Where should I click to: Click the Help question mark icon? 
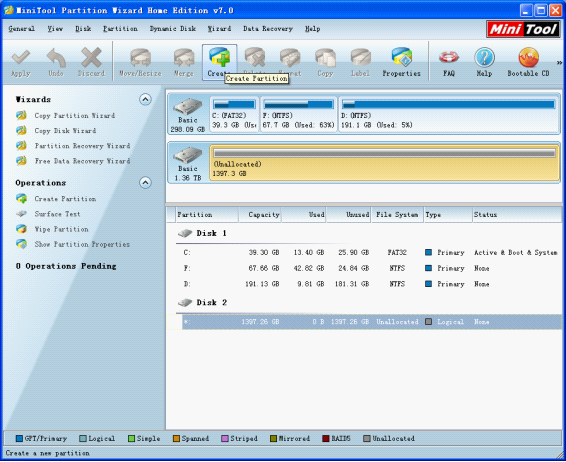click(484, 62)
